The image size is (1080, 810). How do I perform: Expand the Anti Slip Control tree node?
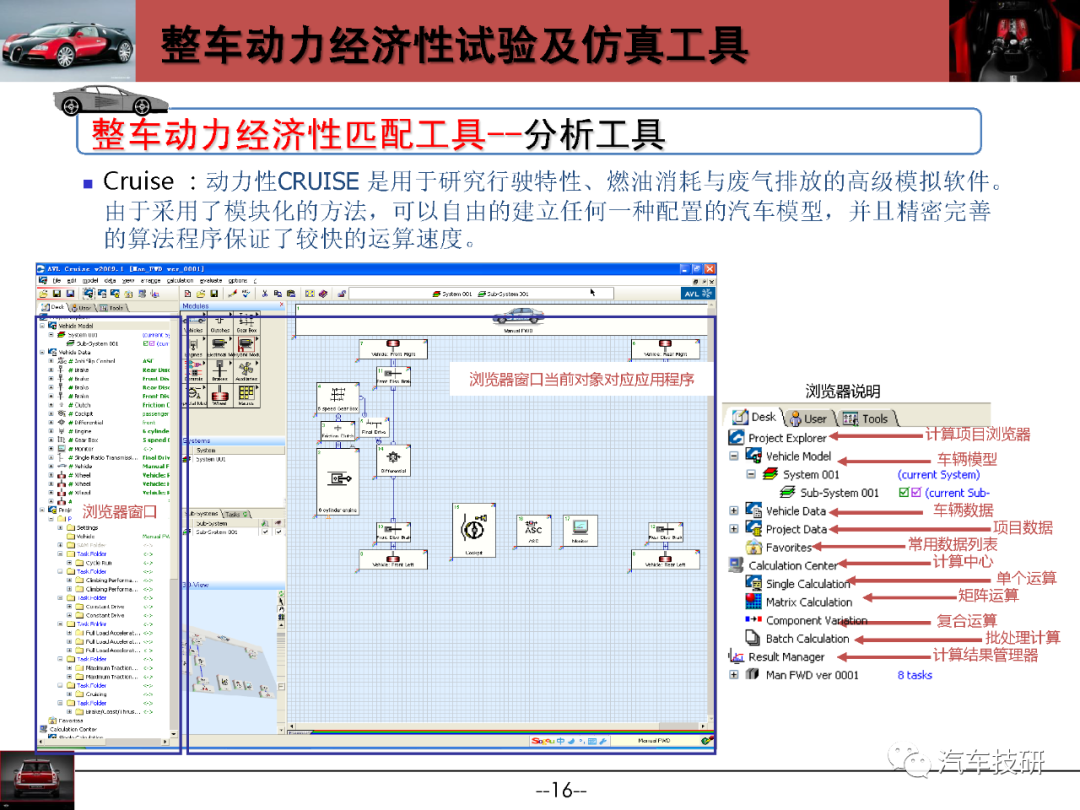pyautogui.click(x=50, y=360)
